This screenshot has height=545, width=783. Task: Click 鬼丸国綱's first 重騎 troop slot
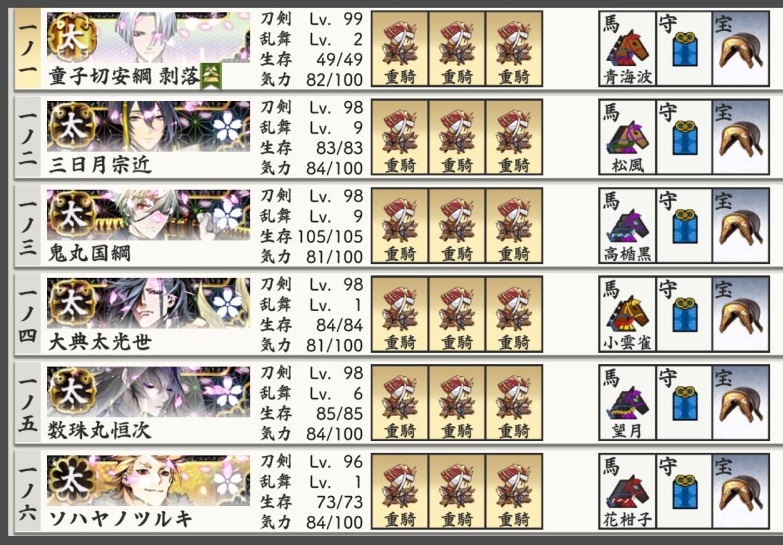pyautogui.click(x=400, y=226)
